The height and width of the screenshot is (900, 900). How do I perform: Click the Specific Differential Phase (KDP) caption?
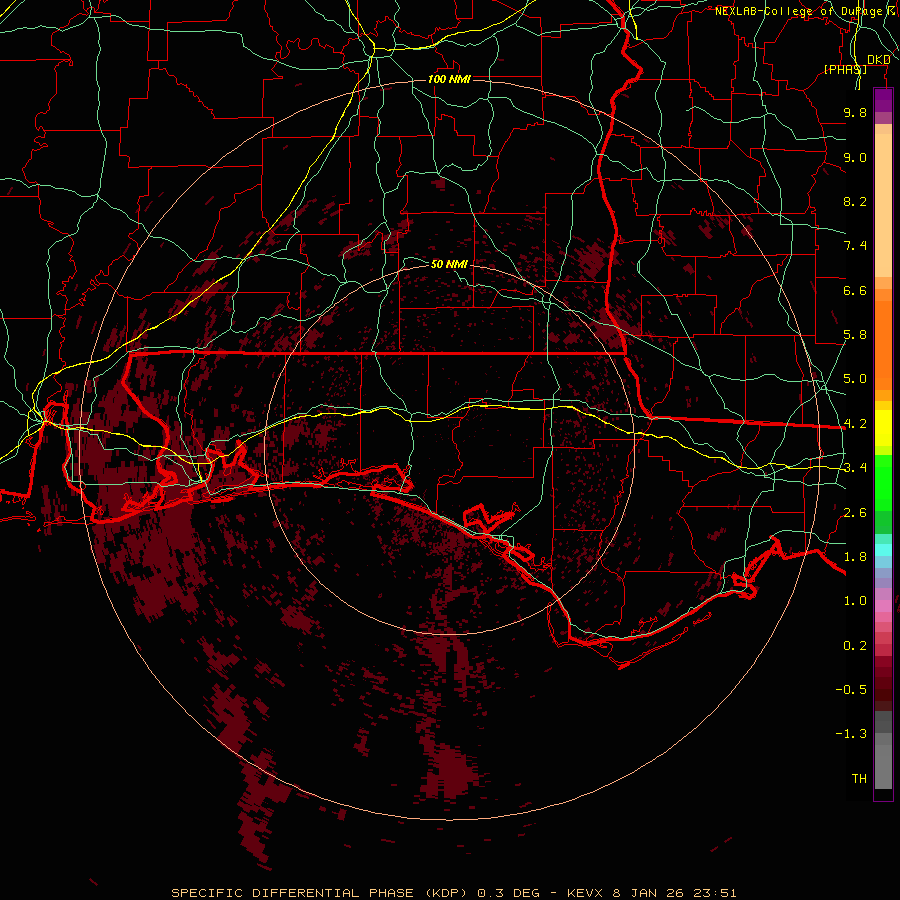point(321,893)
